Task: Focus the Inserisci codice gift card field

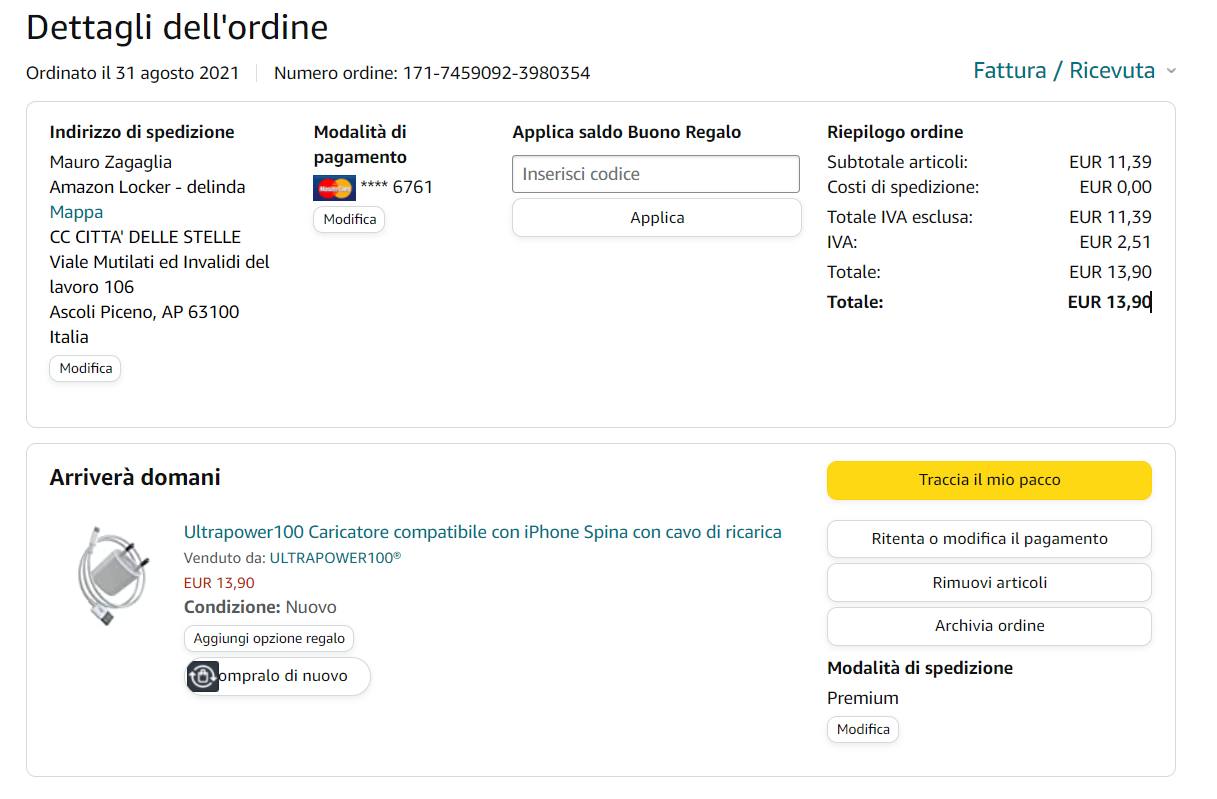Action: click(x=656, y=174)
